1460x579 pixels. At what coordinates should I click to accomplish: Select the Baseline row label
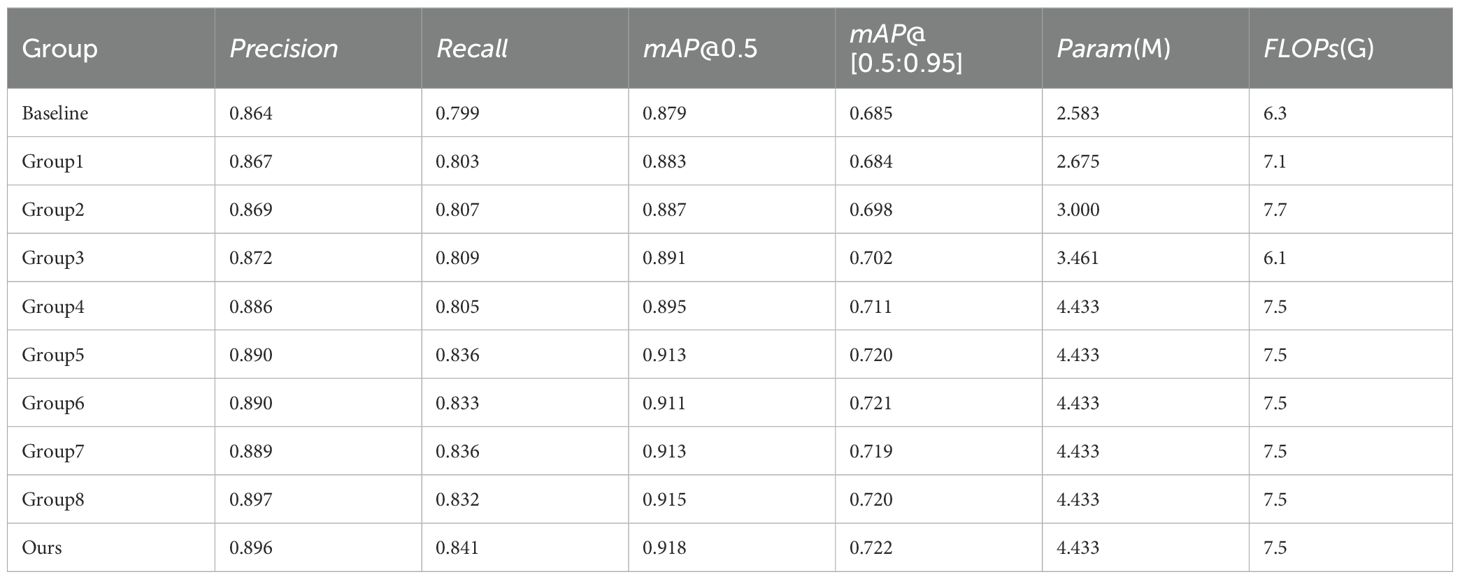pyautogui.click(x=55, y=114)
